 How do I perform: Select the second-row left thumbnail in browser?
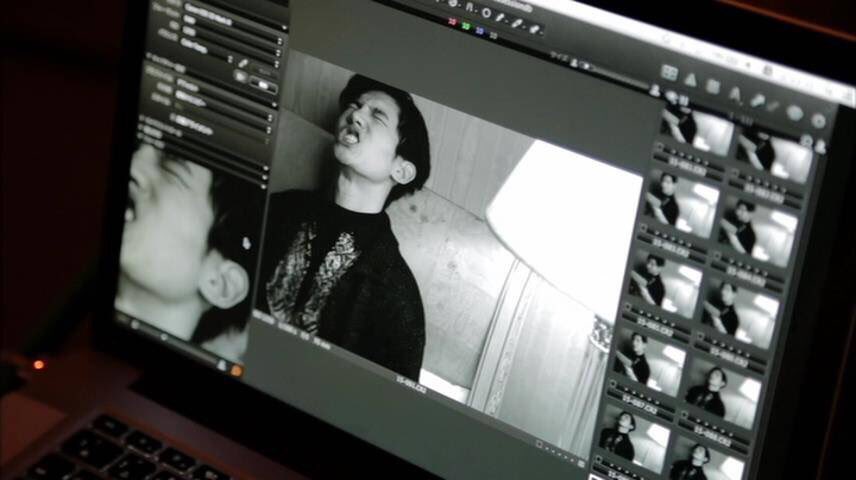click(682, 203)
